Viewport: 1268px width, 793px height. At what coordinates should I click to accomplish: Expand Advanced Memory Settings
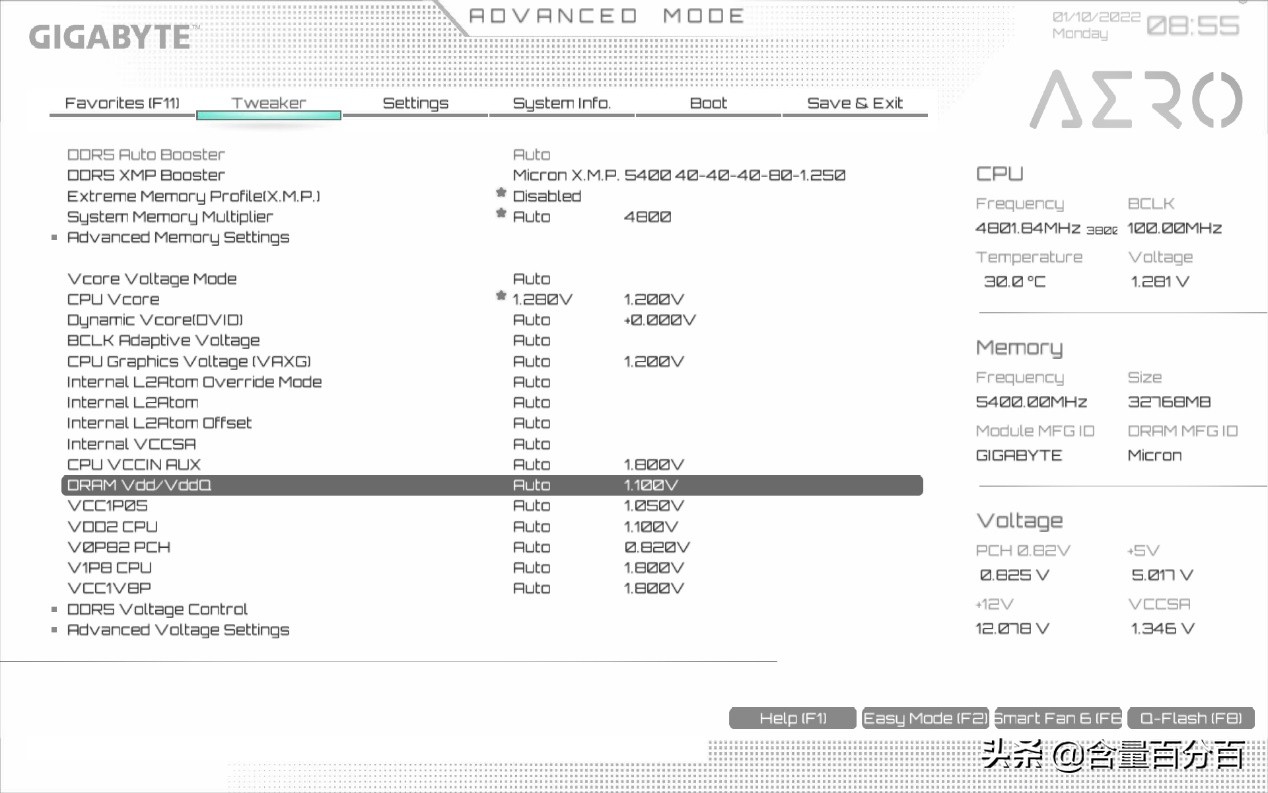point(178,237)
